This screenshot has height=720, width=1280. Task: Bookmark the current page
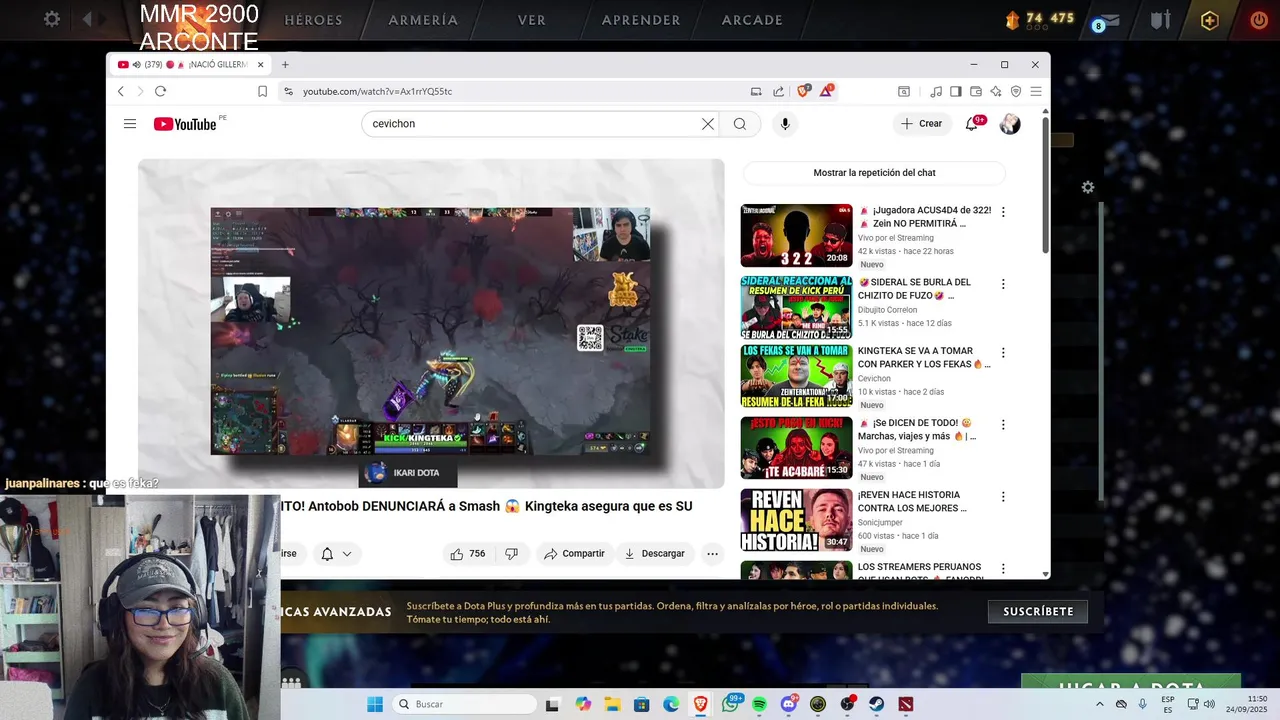[x=262, y=91]
